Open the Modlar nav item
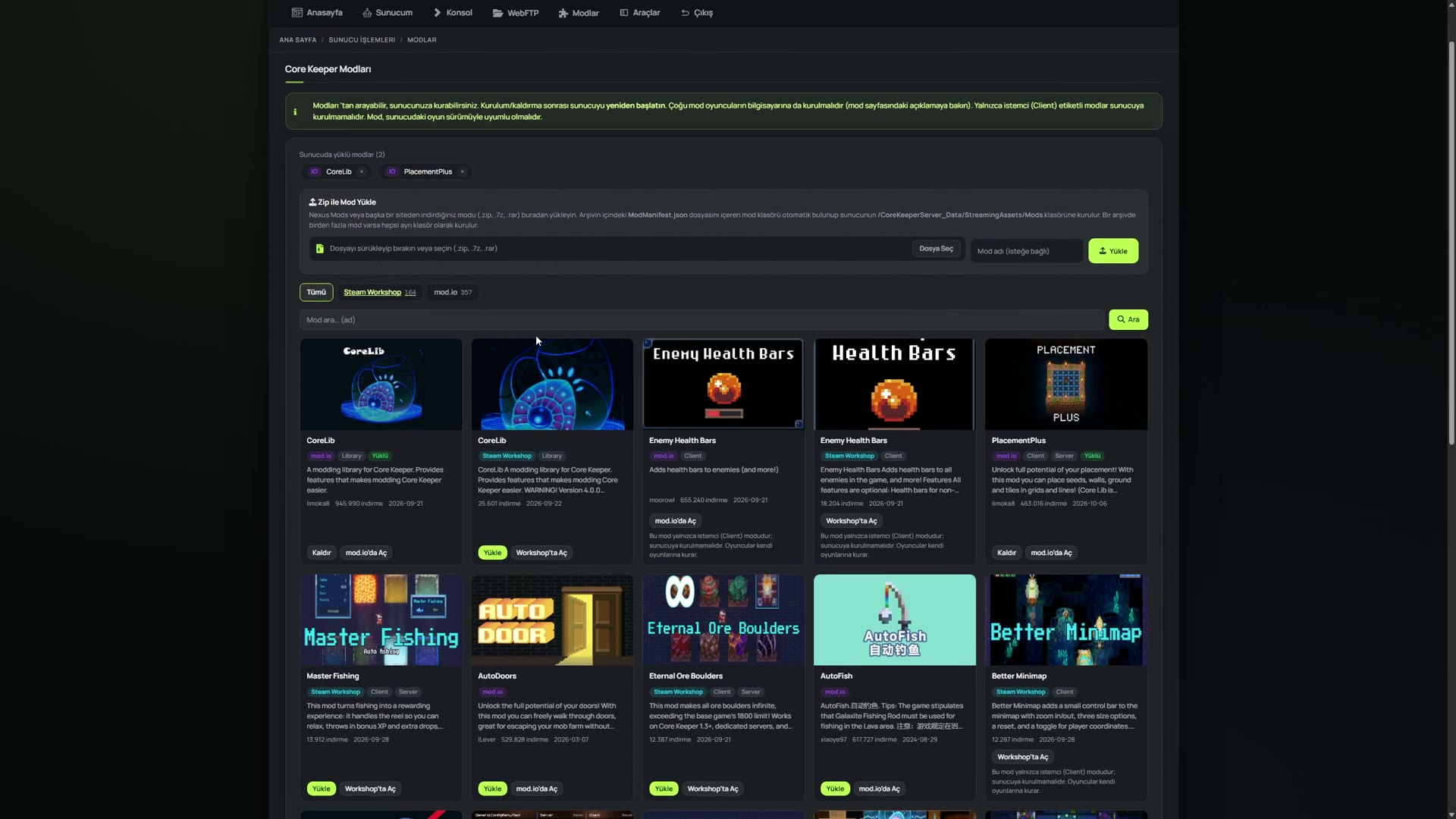This screenshot has height=819, width=1456. point(579,13)
